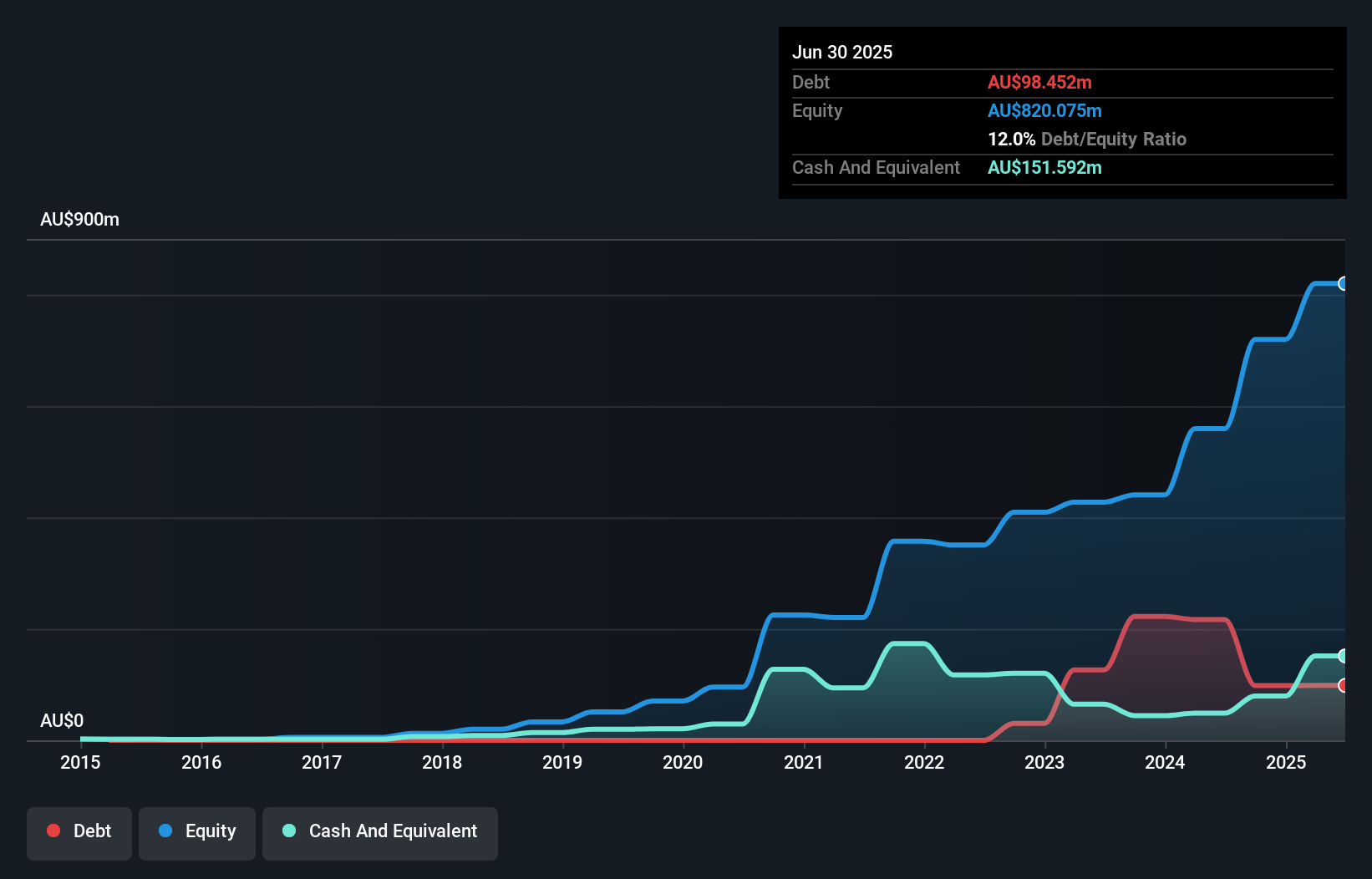Image resolution: width=1372 pixels, height=879 pixels.
Task: Click the blue Equity legend dot
Action: pyautogui.click(x=165, y=831)
